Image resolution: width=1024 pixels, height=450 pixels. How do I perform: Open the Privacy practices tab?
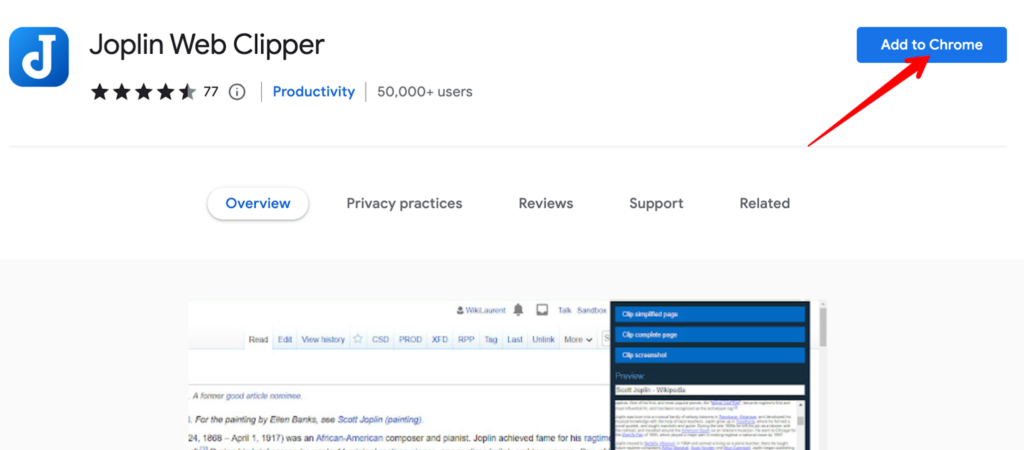[x=404, y=203]
